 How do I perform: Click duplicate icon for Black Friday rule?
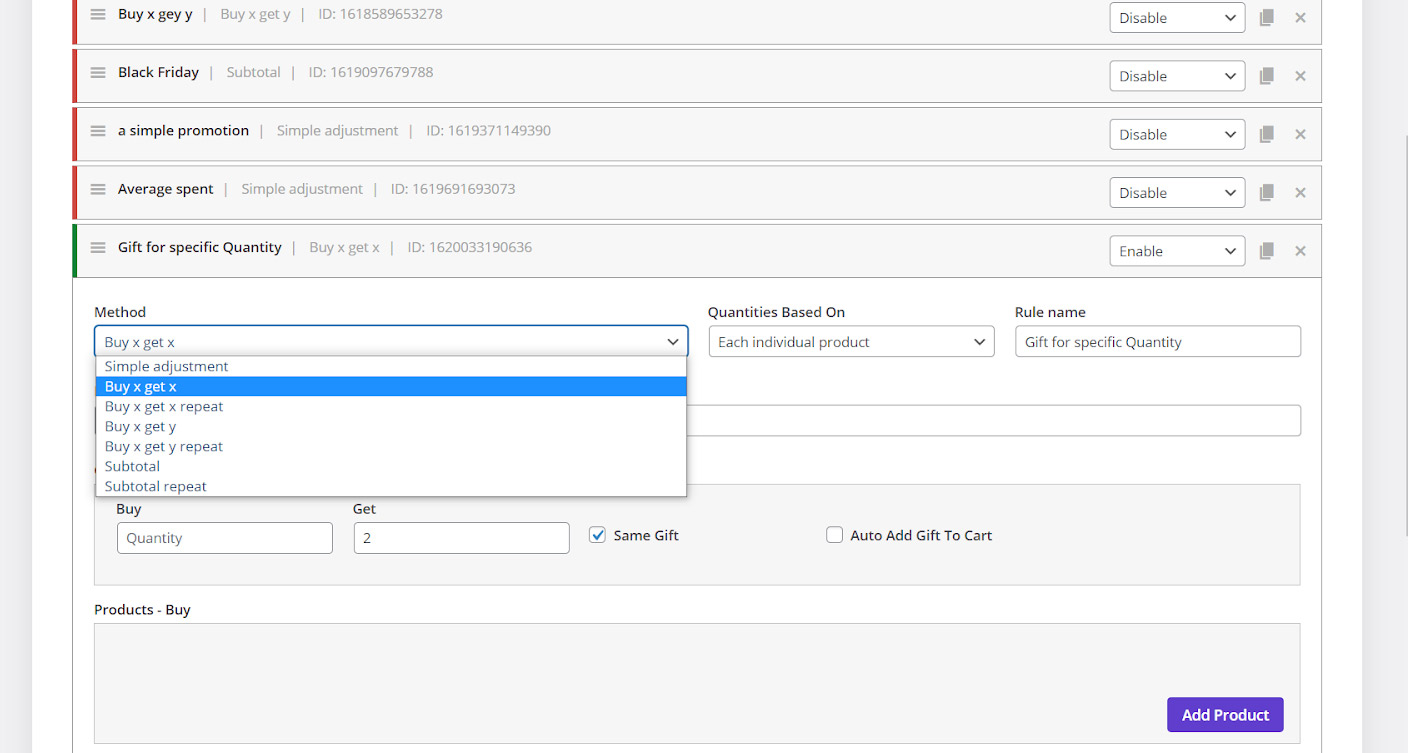point(1266,76)
